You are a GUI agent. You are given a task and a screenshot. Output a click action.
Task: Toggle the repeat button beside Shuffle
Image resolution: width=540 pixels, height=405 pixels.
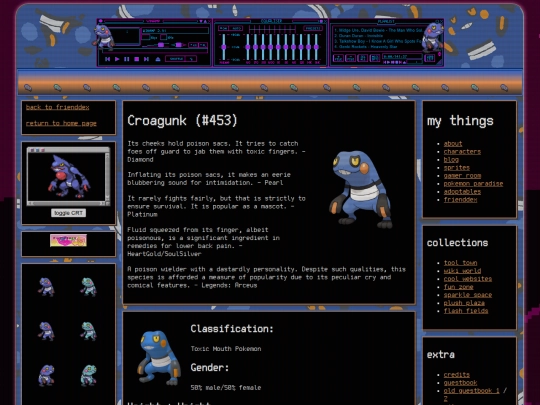pyautogui.click(x=191, y=59)
